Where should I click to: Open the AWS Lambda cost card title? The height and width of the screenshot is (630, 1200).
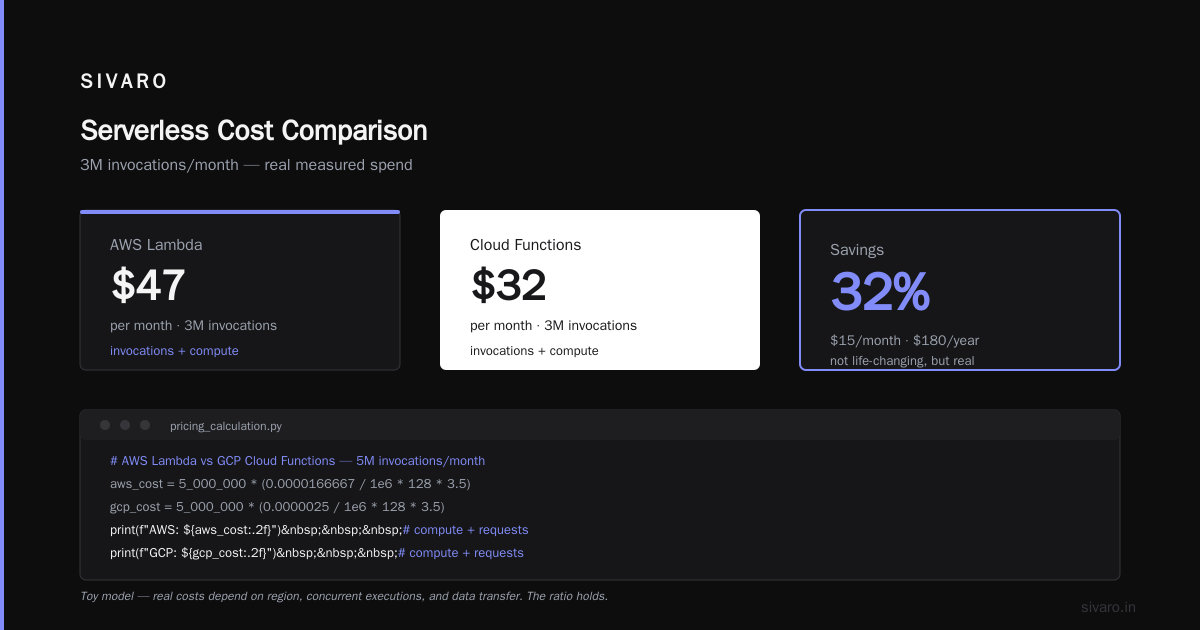156,245
